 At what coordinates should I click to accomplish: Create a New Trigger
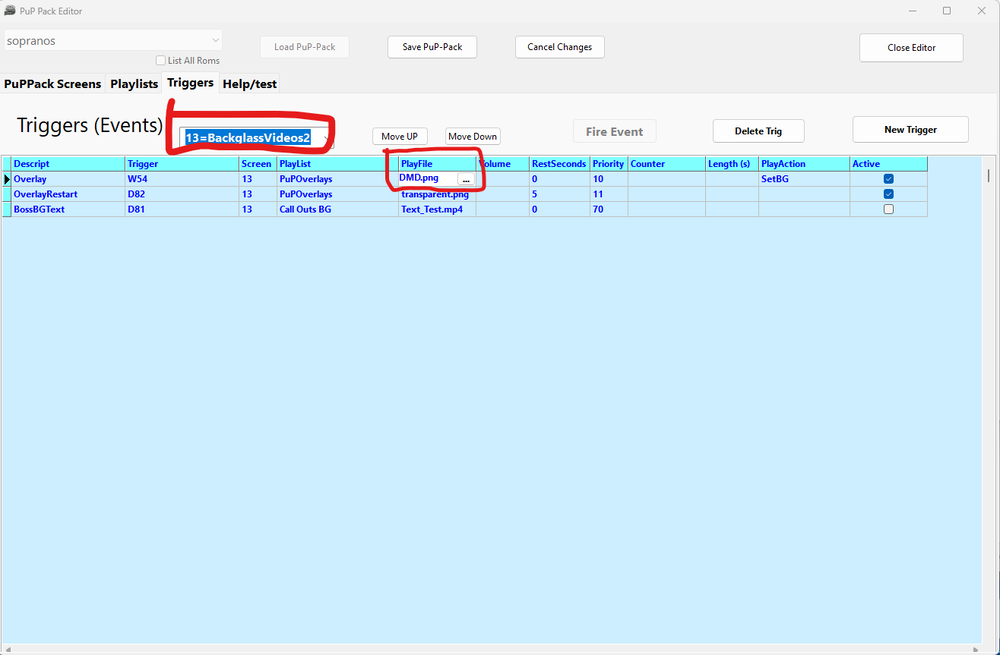click(x=911, y=129)
